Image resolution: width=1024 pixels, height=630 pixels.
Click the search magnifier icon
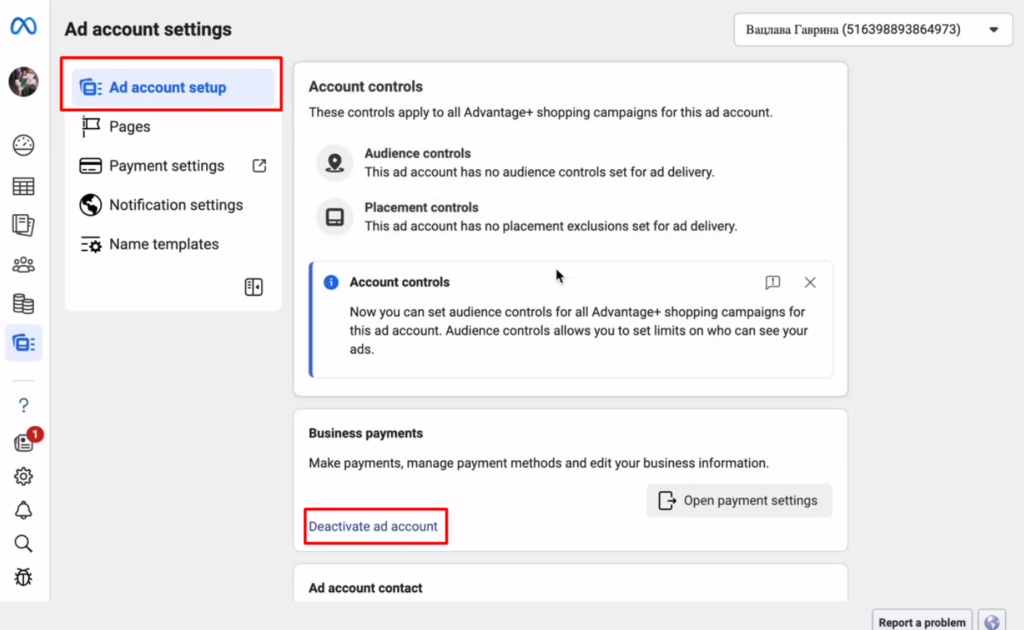coord(23,544)
